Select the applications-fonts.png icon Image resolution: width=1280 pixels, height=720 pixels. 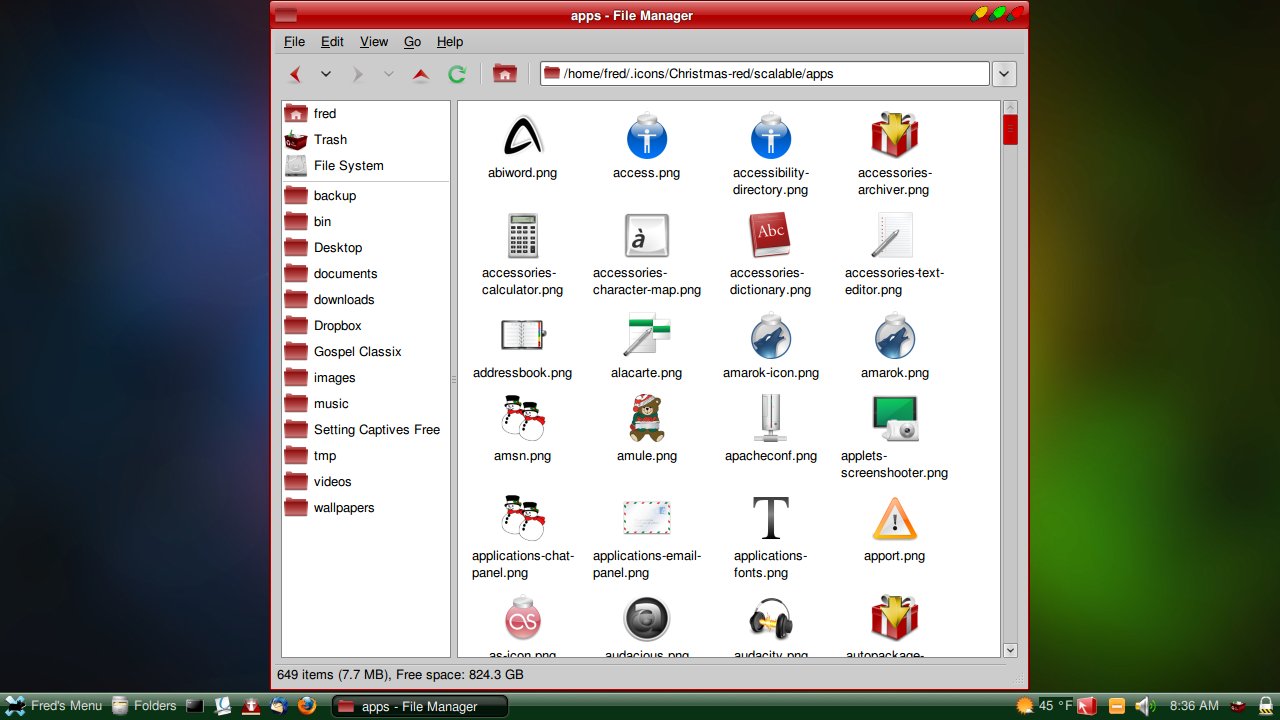771,518
